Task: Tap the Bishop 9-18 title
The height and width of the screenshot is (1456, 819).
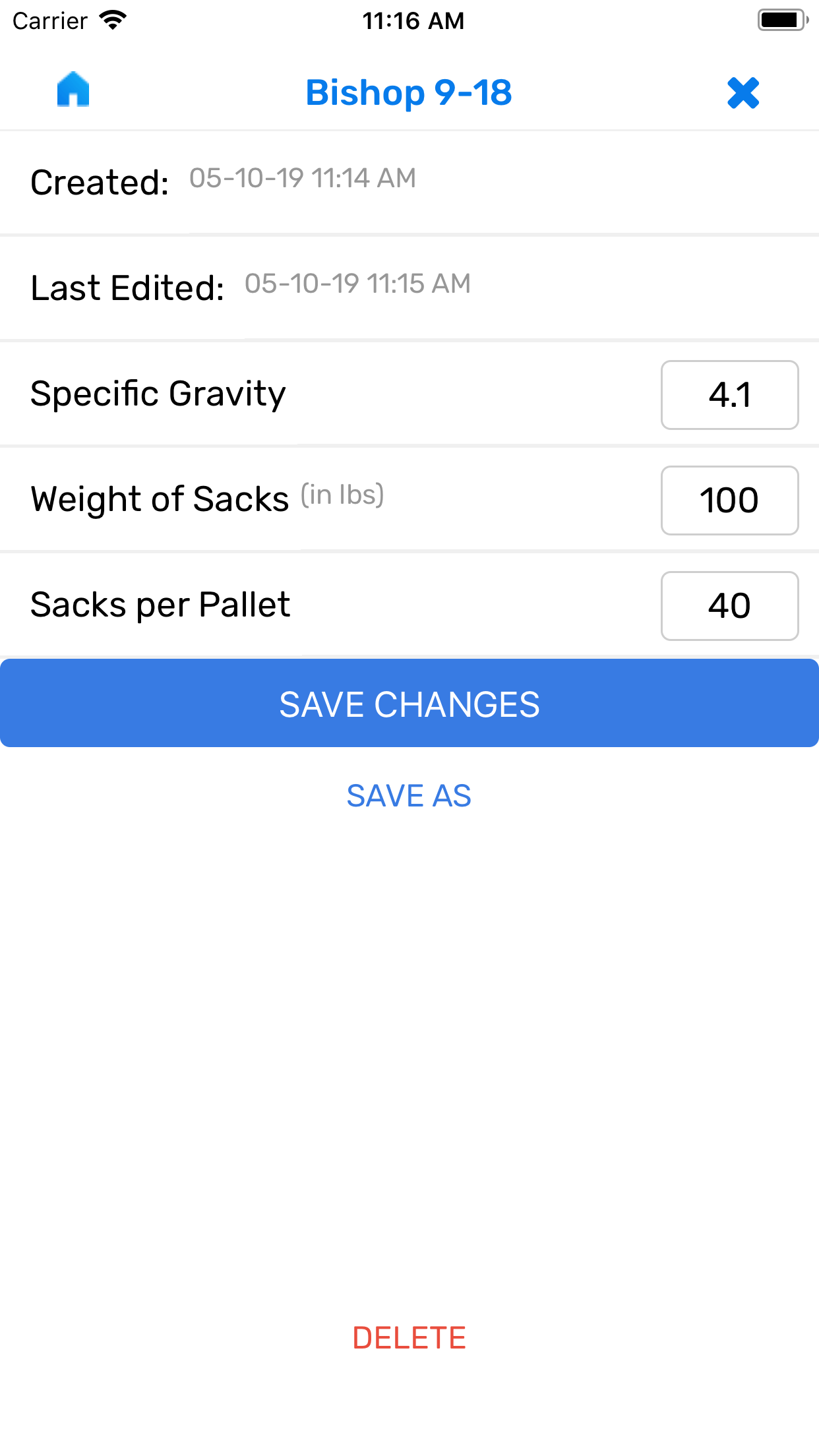Action: 409,92
